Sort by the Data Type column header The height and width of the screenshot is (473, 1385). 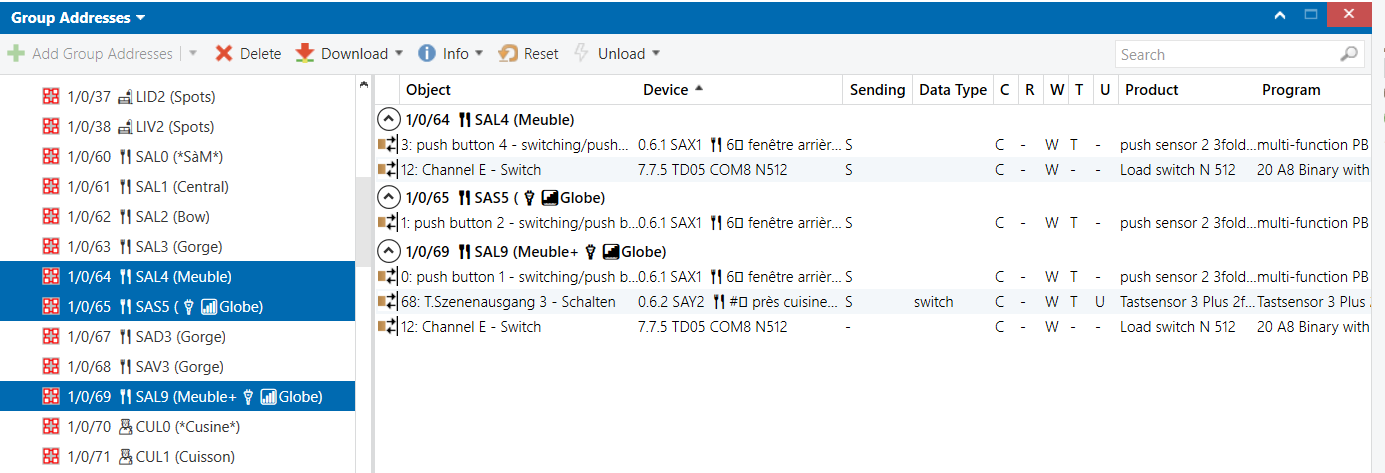tap(952, 90)
